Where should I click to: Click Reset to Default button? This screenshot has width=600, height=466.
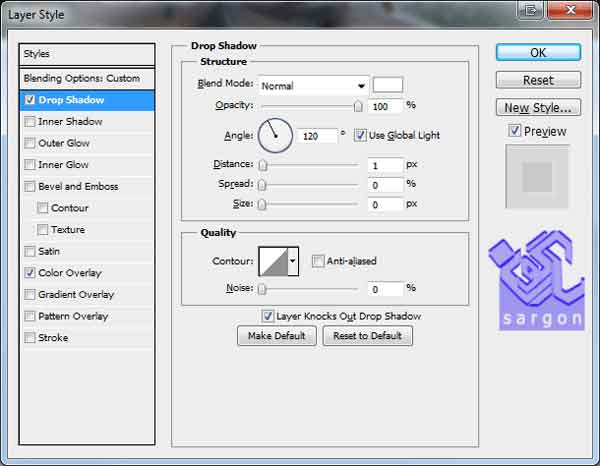367,336
